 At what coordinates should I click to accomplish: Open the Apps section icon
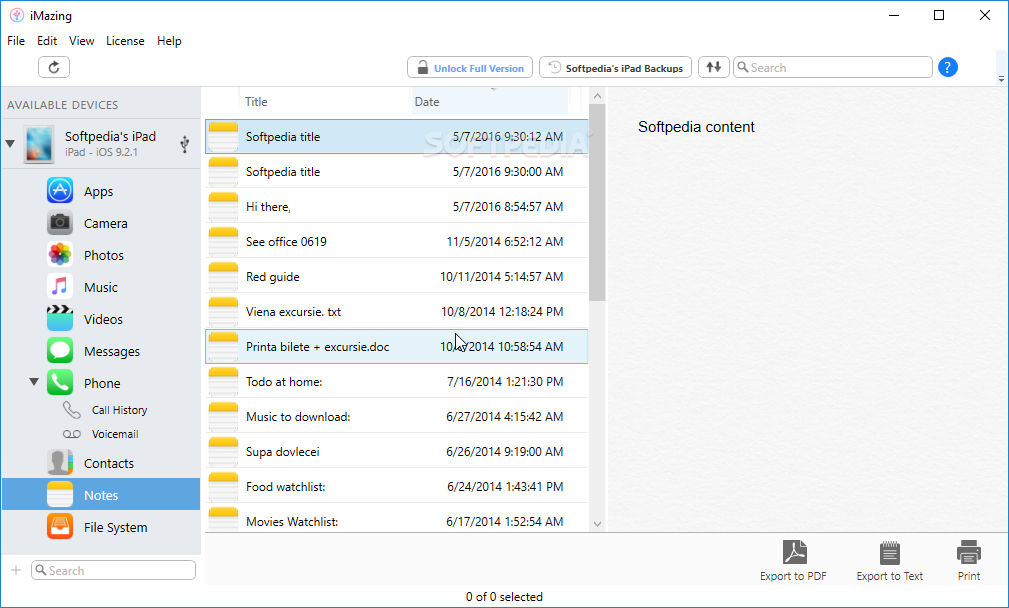pos(60,191)
